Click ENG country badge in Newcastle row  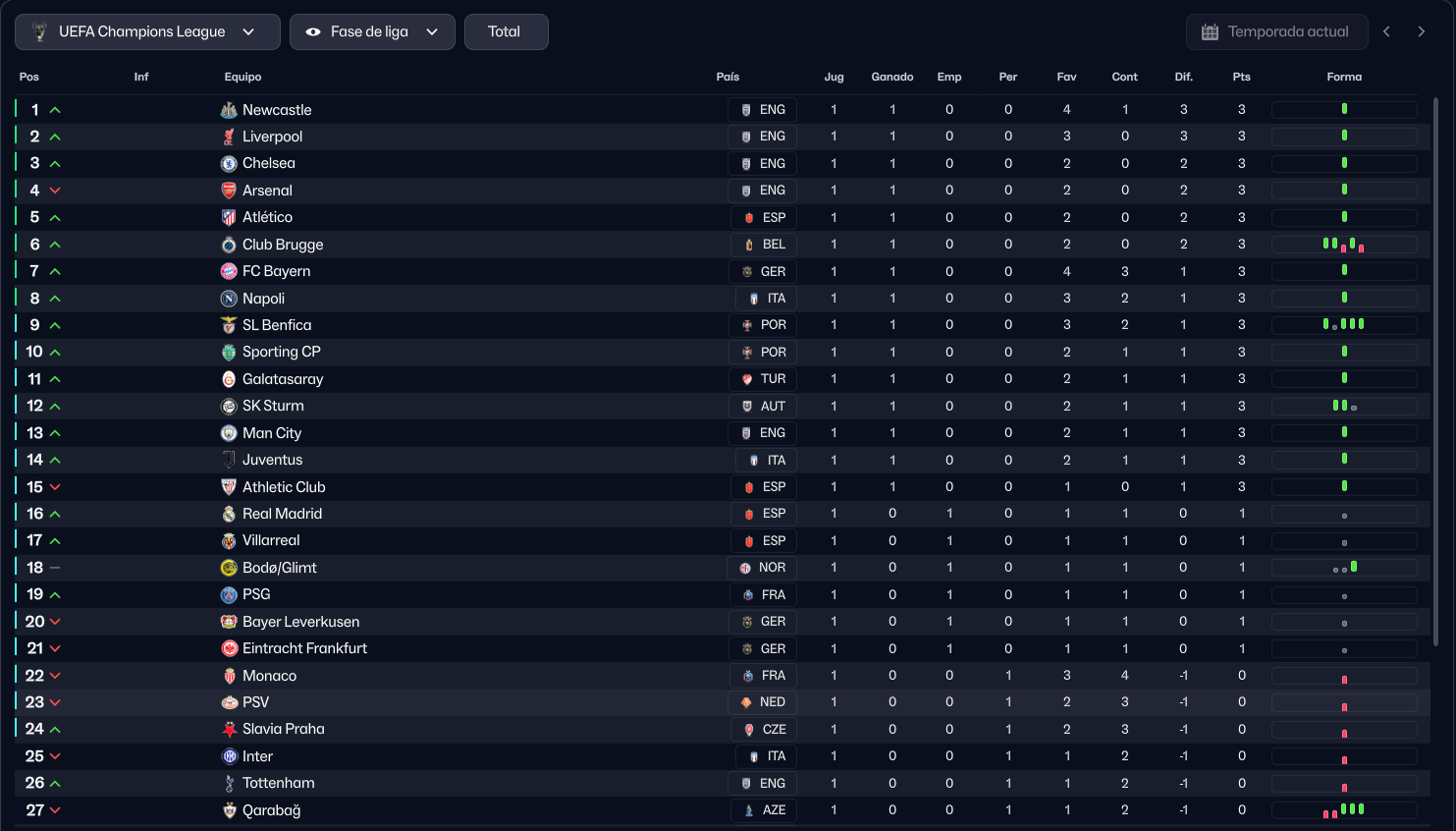point(763,110)
